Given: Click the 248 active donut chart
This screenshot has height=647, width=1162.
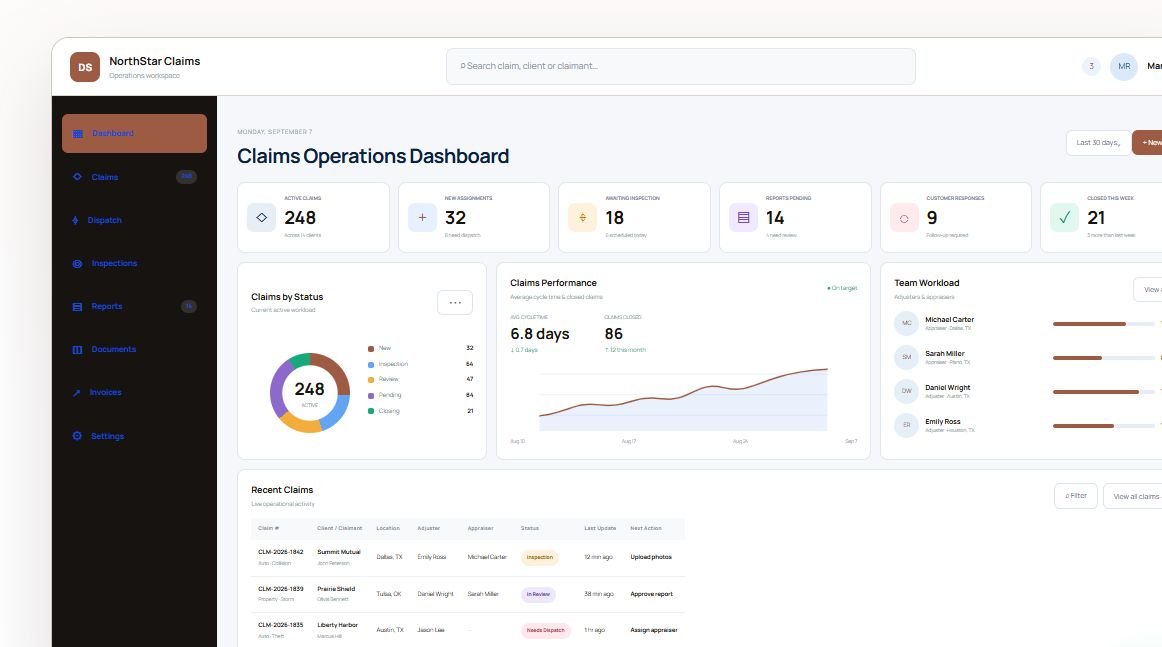Looking at the screenshot, I should [x=310, y=393].
